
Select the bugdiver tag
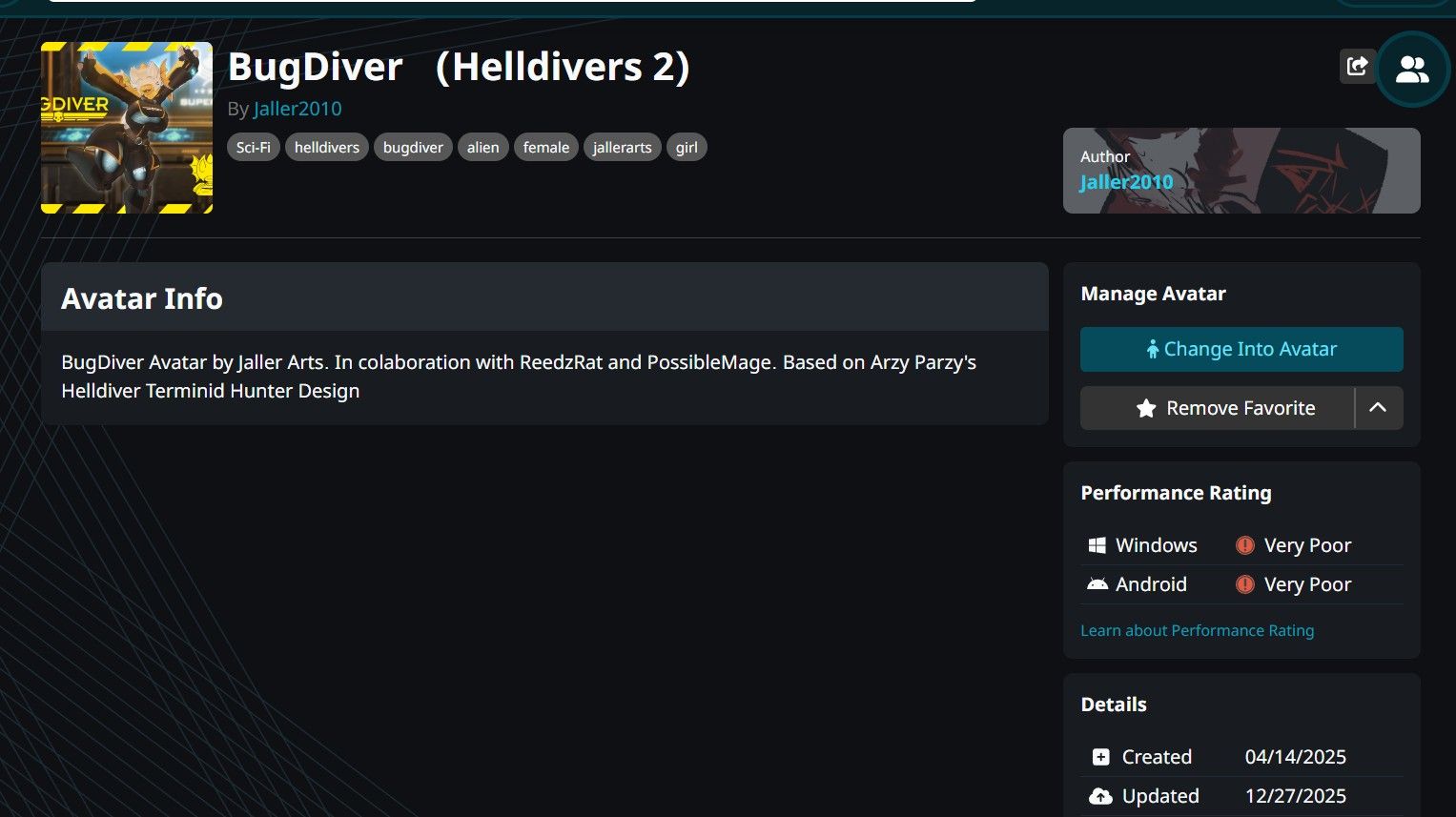coord(413,148)
